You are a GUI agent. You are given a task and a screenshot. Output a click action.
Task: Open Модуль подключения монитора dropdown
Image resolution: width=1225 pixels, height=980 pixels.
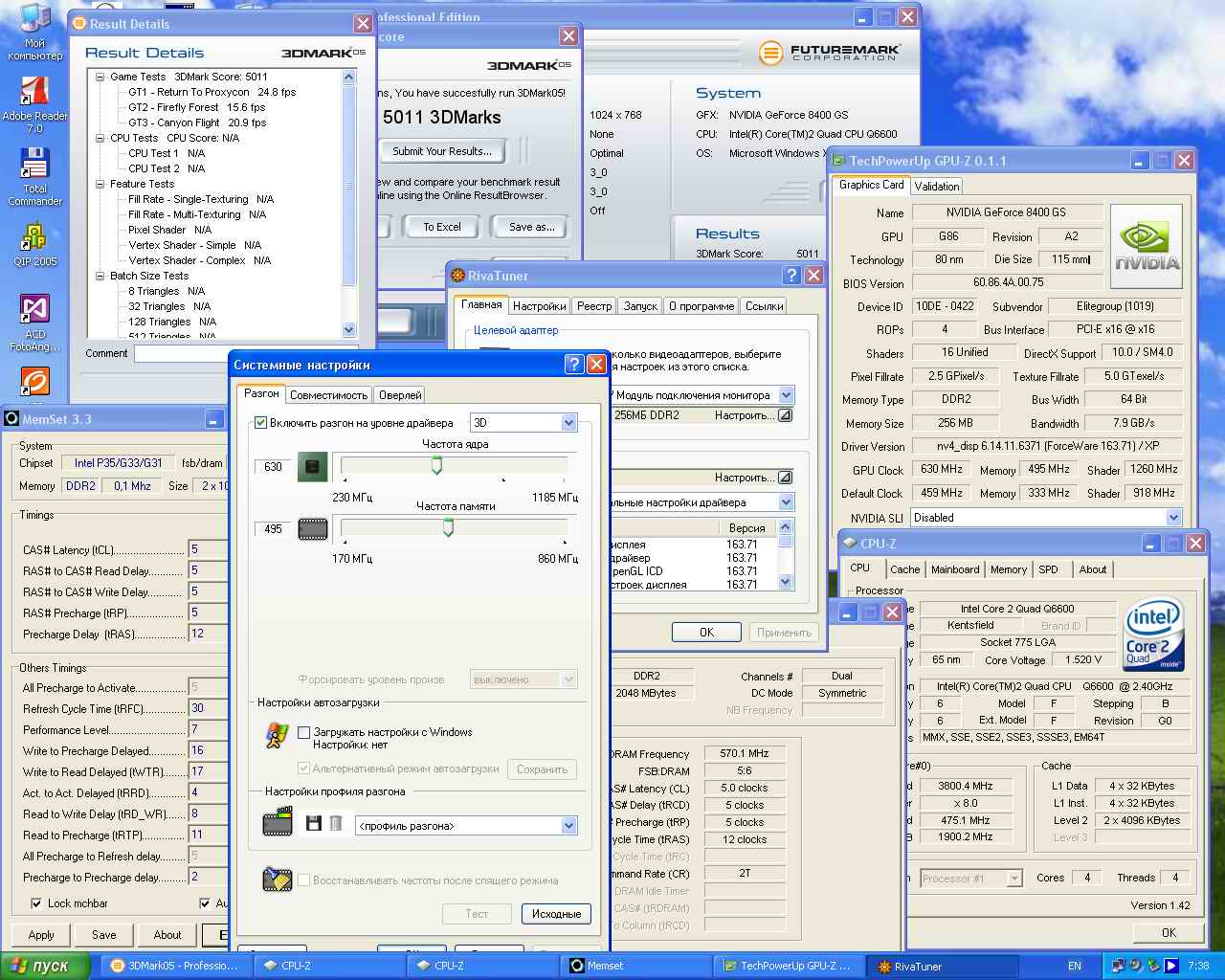point(786,395)
